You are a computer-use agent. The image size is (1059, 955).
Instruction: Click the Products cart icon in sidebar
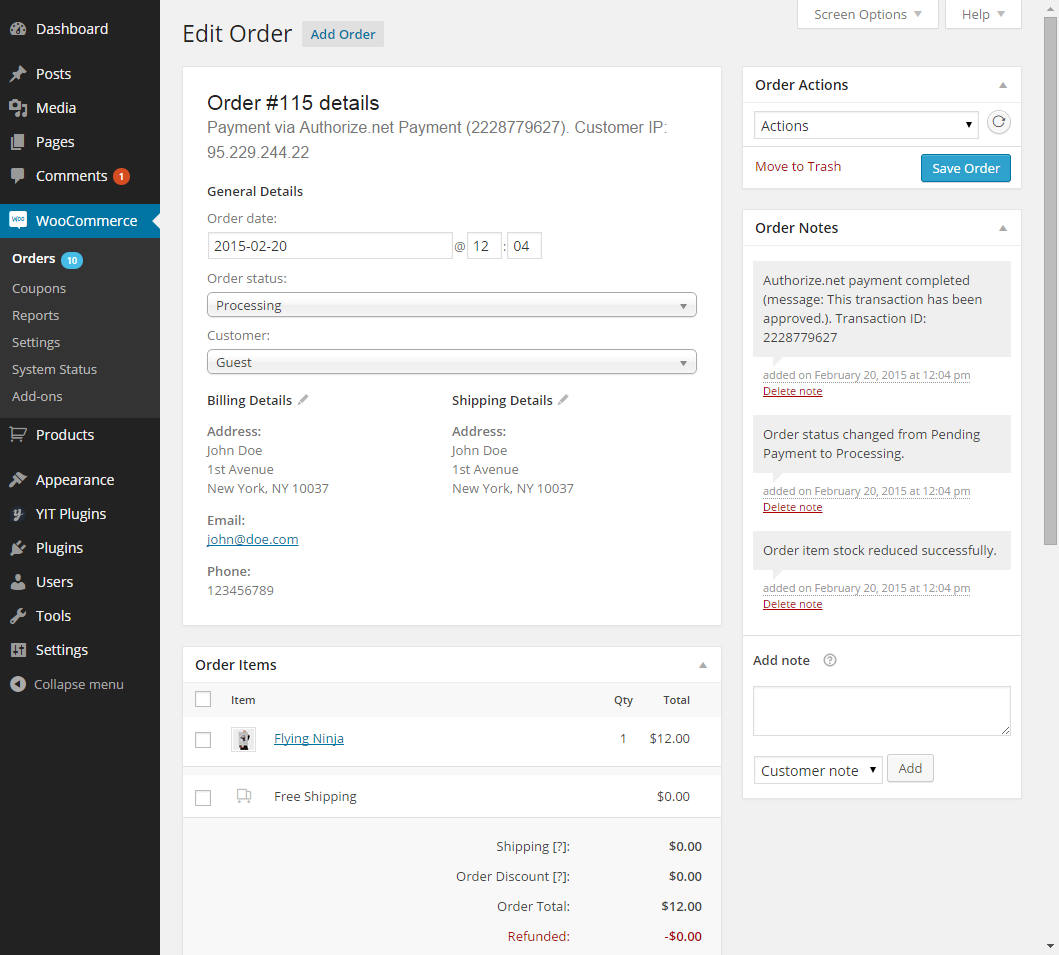tap(17, 435)
